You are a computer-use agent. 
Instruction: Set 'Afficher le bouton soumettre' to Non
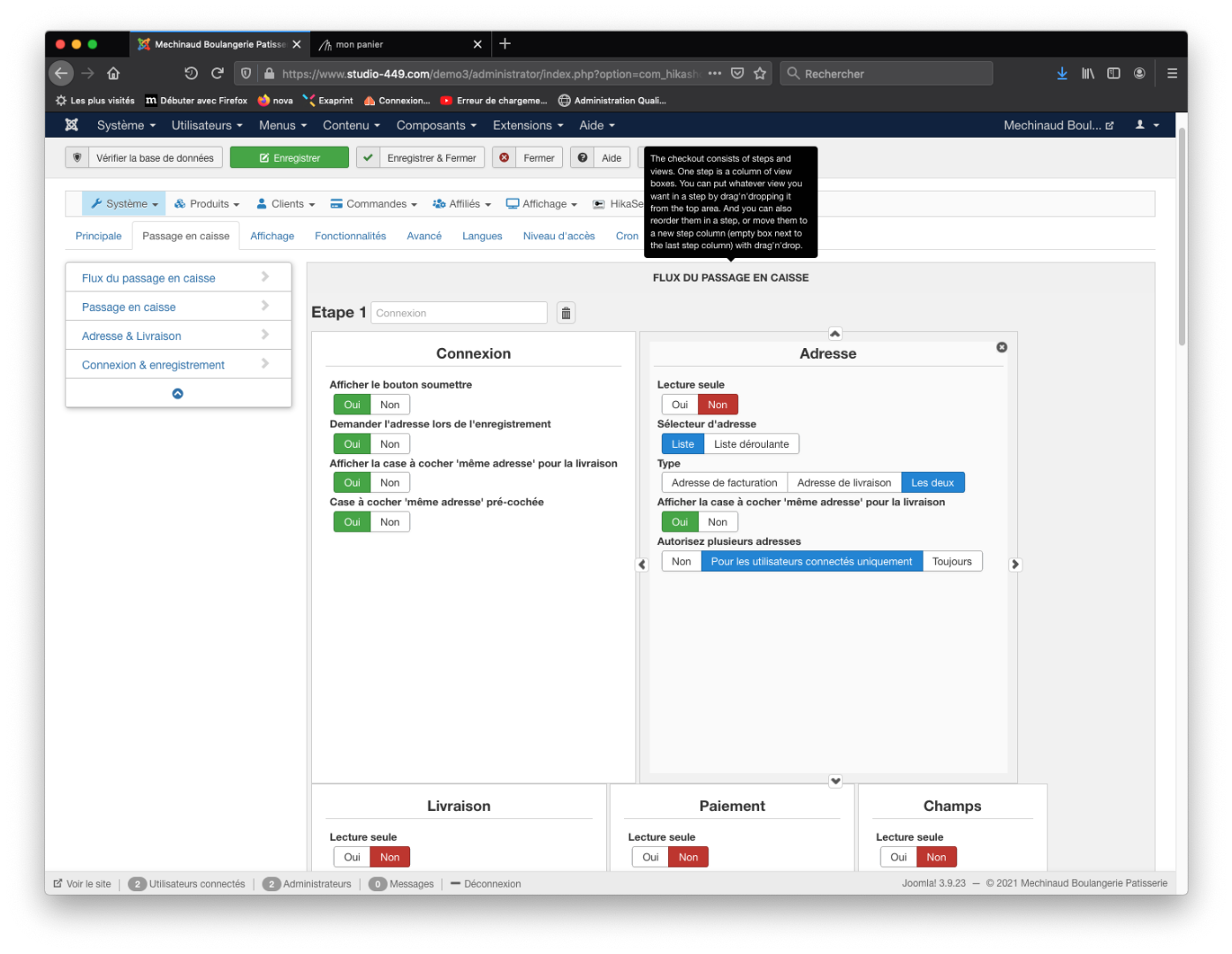click(390, 405)
